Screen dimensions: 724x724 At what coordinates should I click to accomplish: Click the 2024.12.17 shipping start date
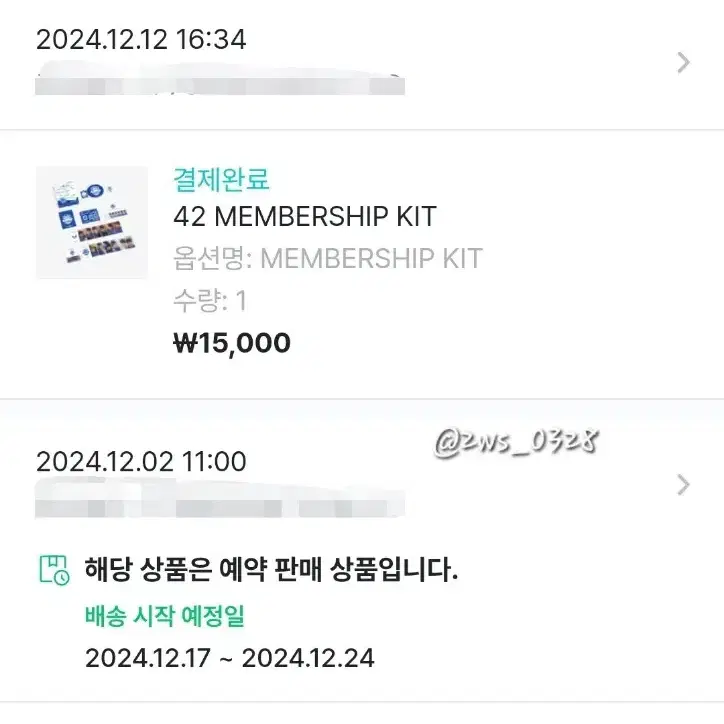pos(148,658)
